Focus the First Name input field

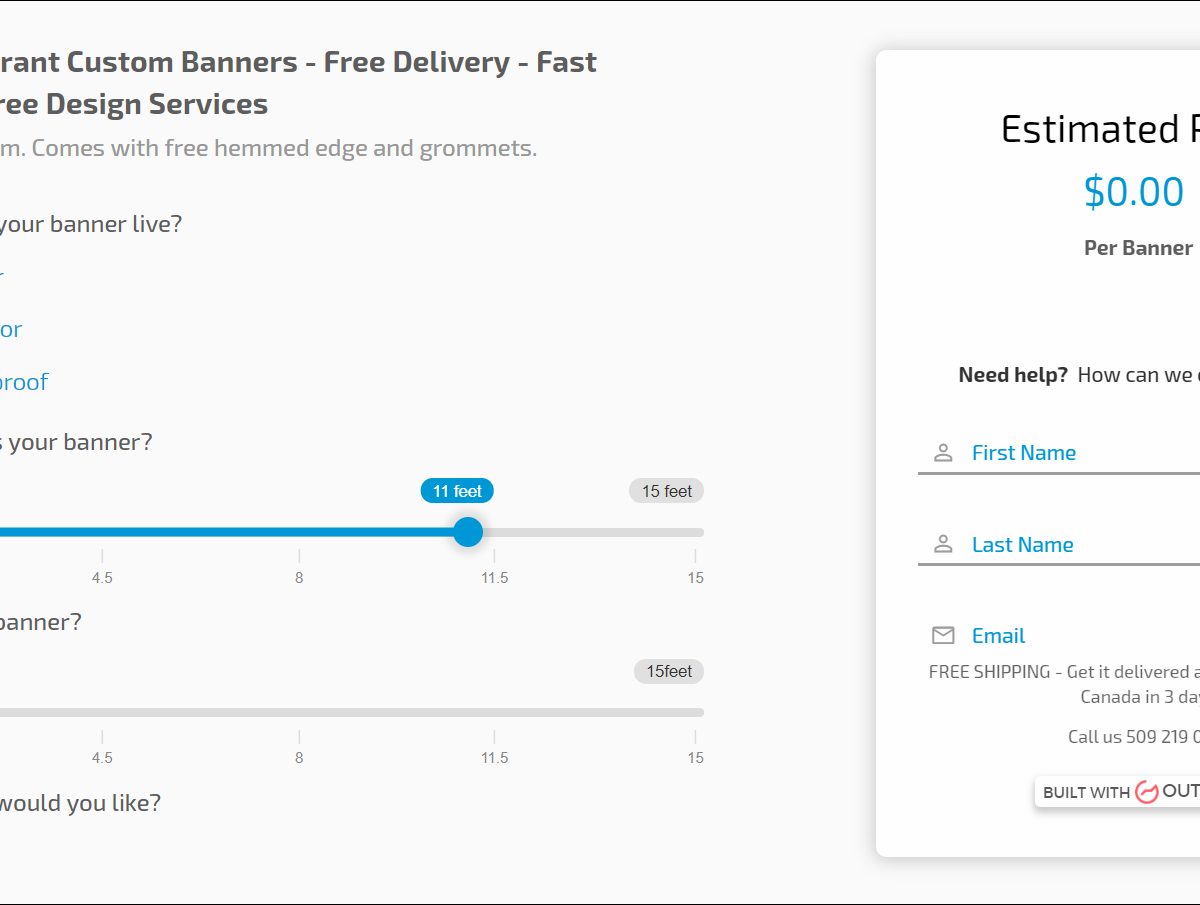point(1080,453)
